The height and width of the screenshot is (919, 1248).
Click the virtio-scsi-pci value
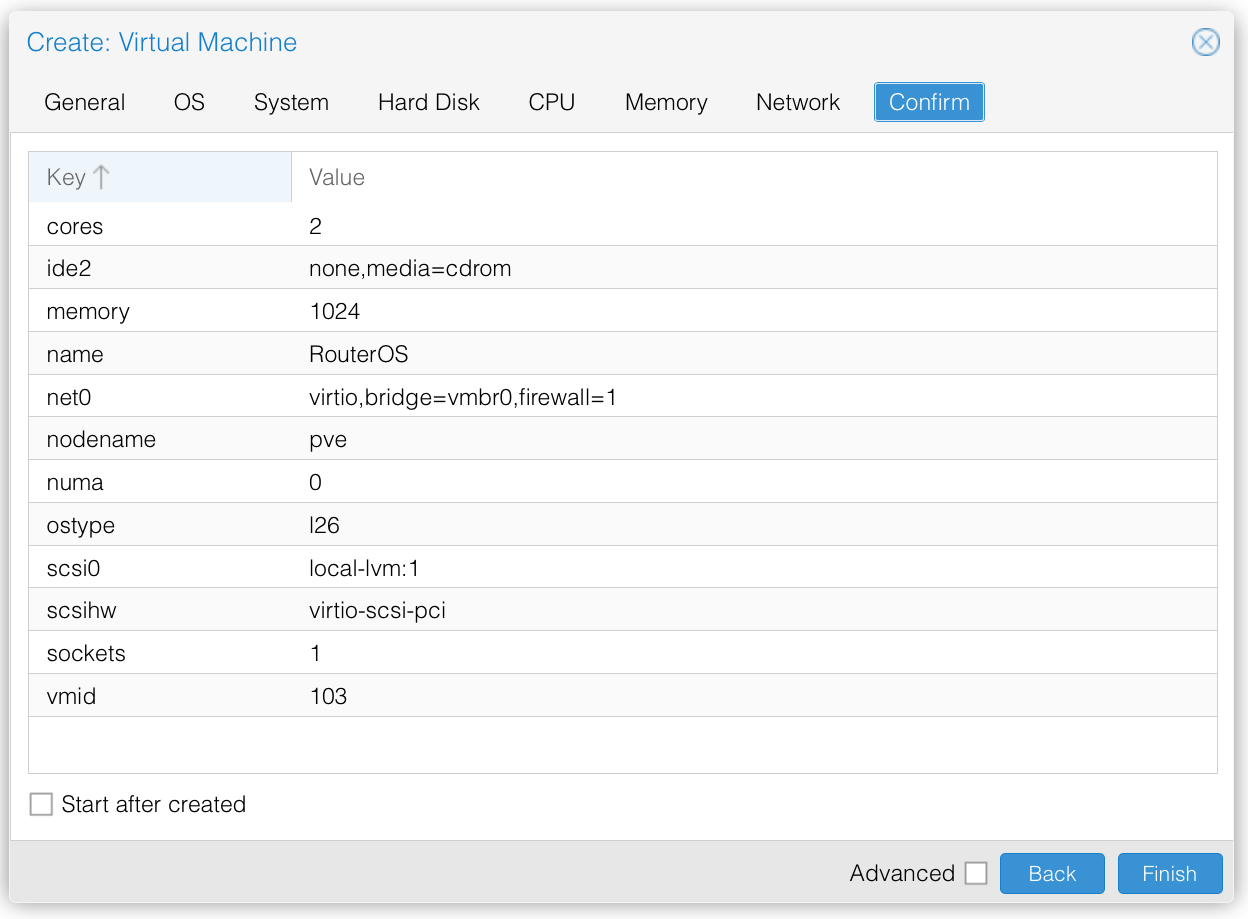coord(377,610)
